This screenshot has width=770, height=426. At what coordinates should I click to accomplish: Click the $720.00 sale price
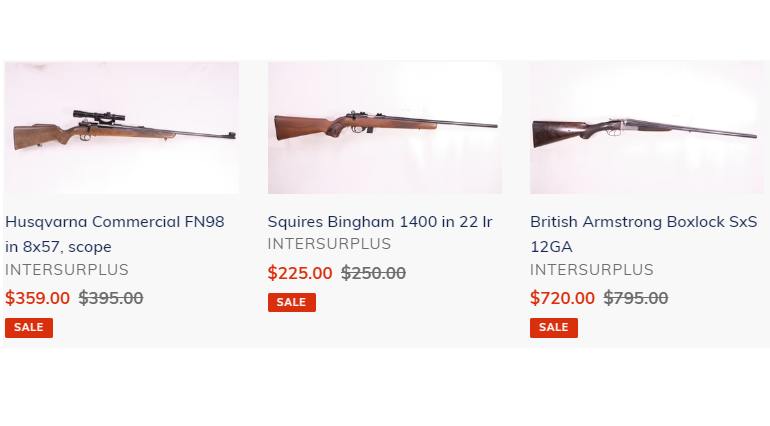[x=562, y=298]
